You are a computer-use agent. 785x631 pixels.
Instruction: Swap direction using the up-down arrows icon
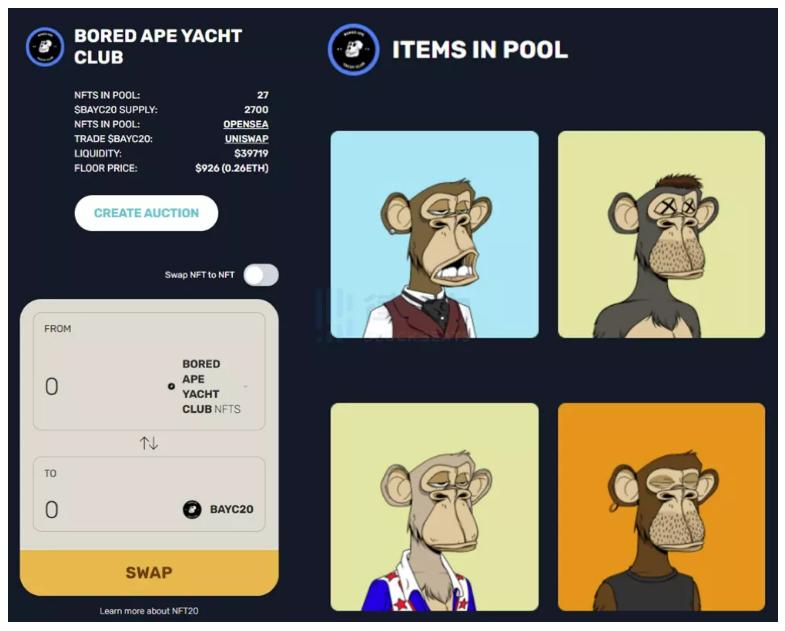tap(149, 443)
